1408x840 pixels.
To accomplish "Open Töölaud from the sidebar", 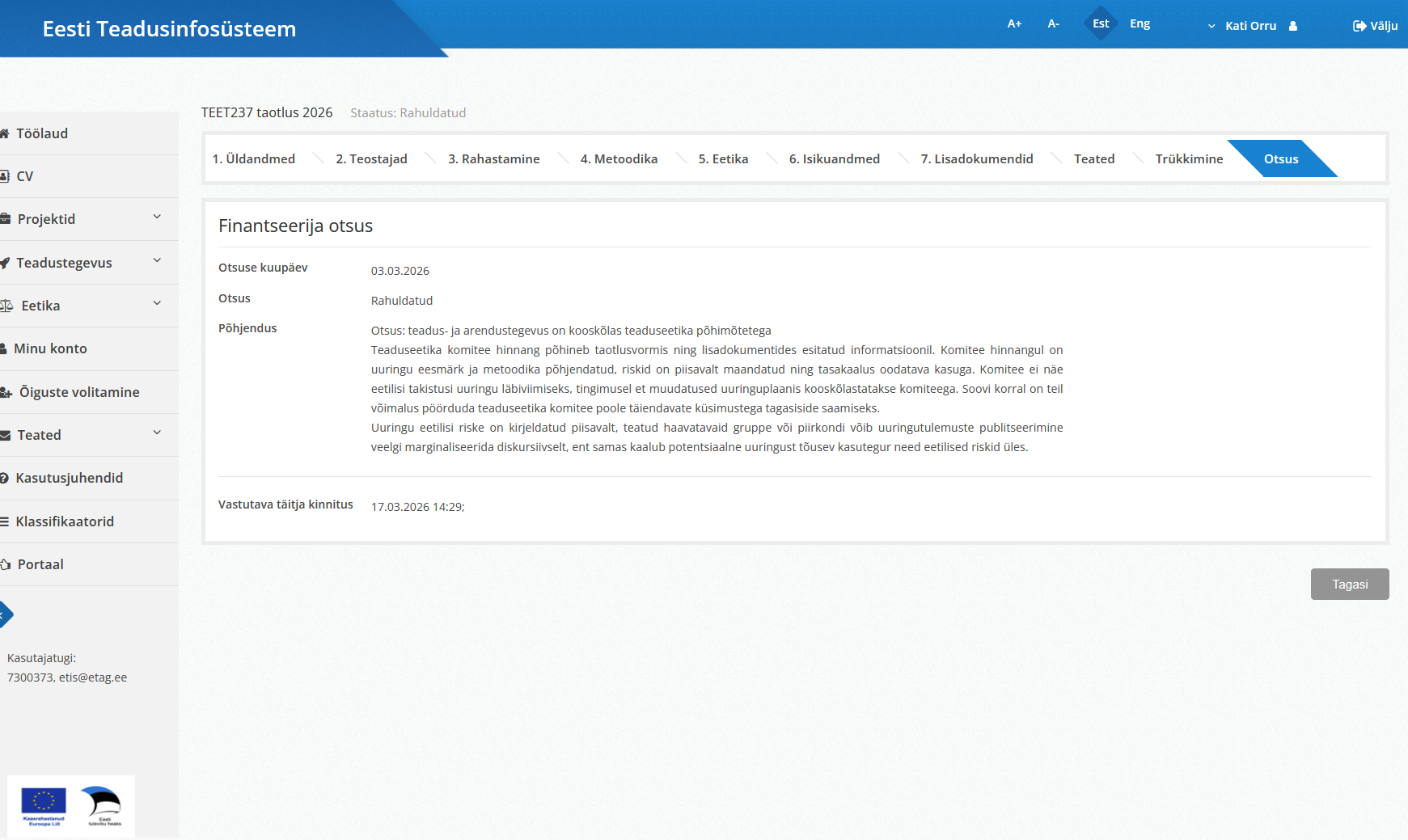I will click(x=42, y=133).
